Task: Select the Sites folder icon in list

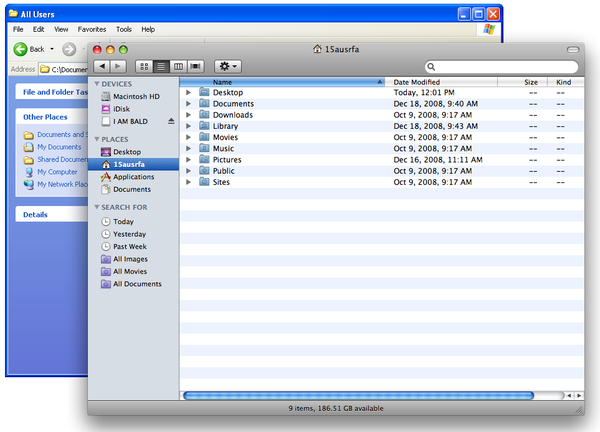Action: coord(204,182)
